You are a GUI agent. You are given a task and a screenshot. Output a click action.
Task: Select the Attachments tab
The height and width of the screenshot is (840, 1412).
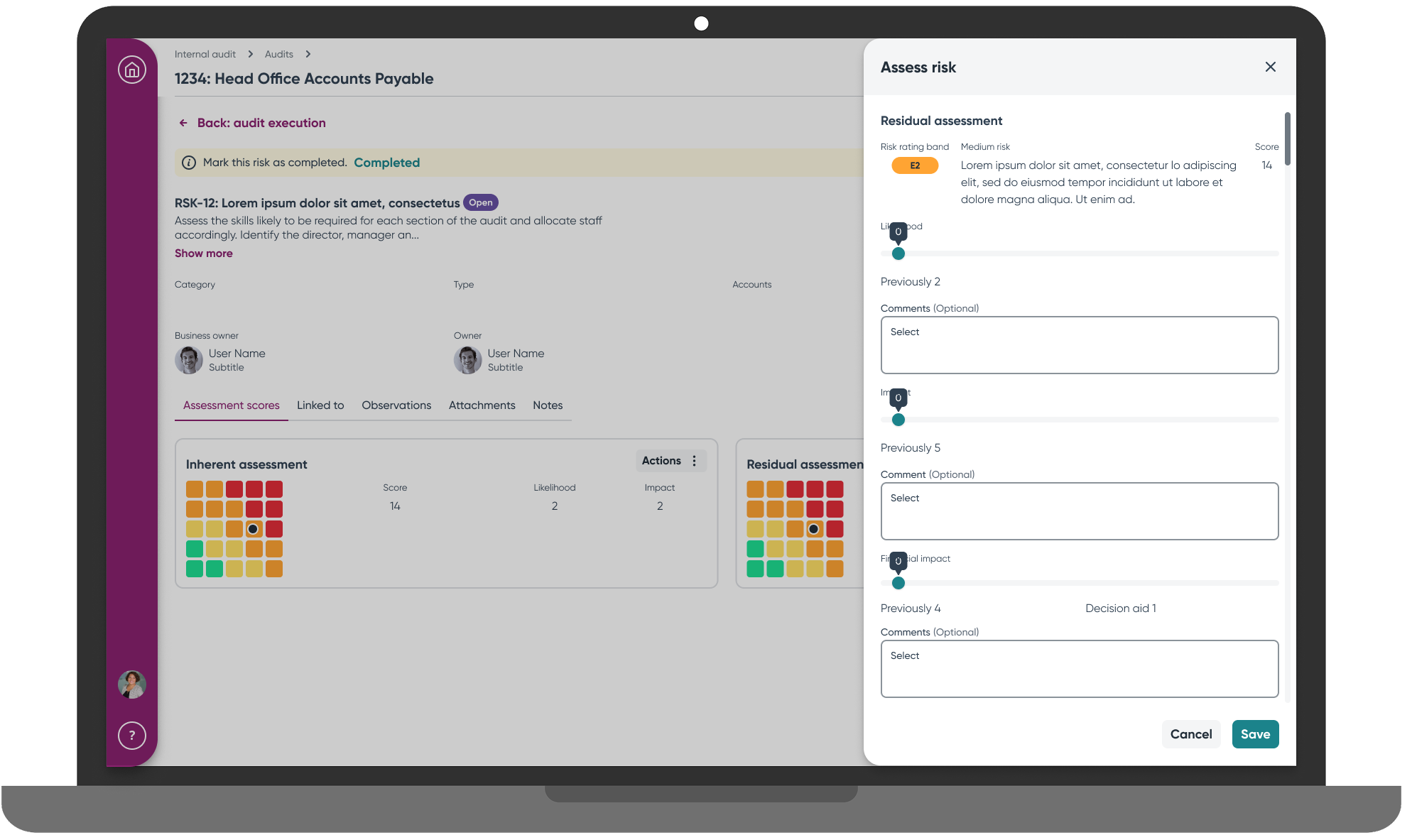482,405
